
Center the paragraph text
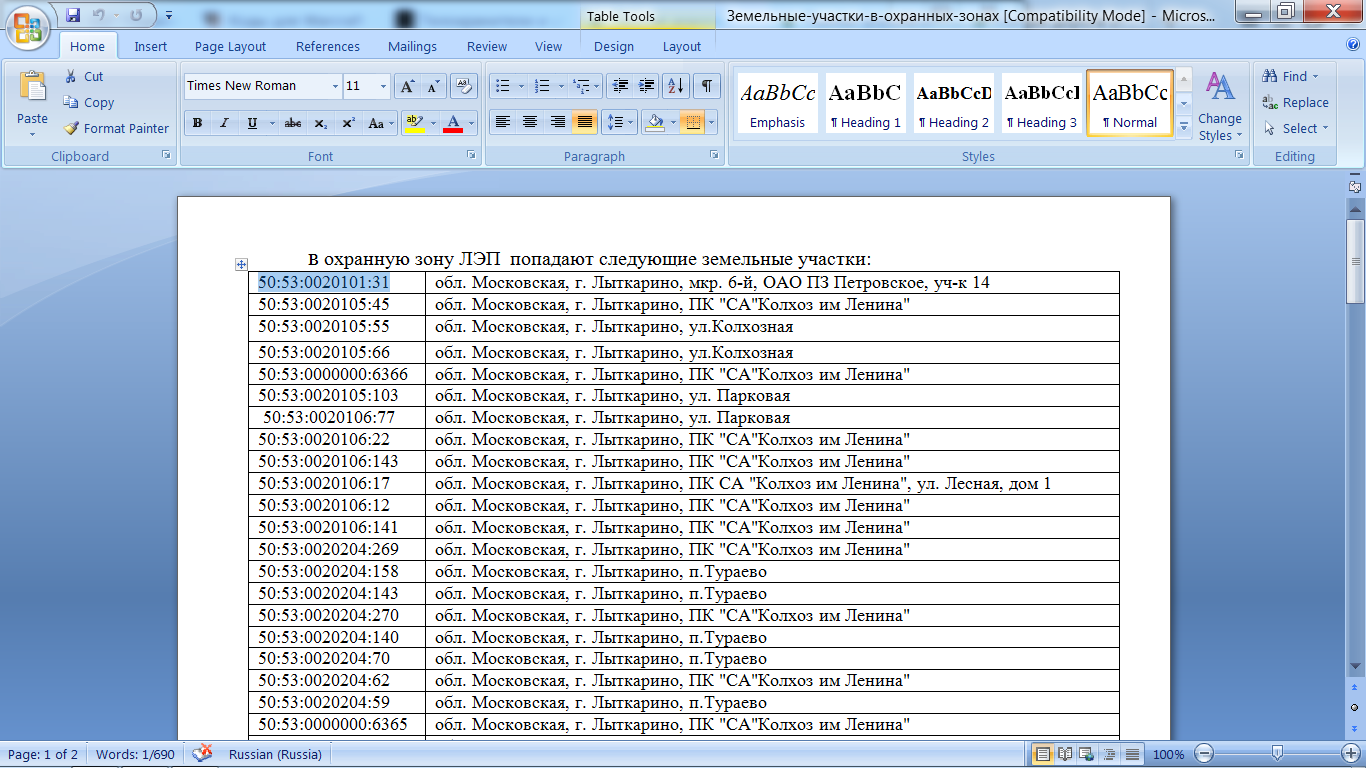click(530, 122)
